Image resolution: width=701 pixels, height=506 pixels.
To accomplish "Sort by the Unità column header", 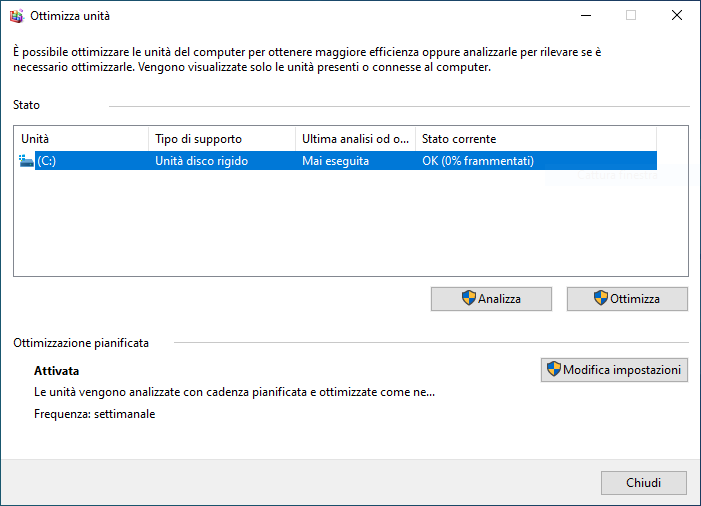I will (80, 139).
